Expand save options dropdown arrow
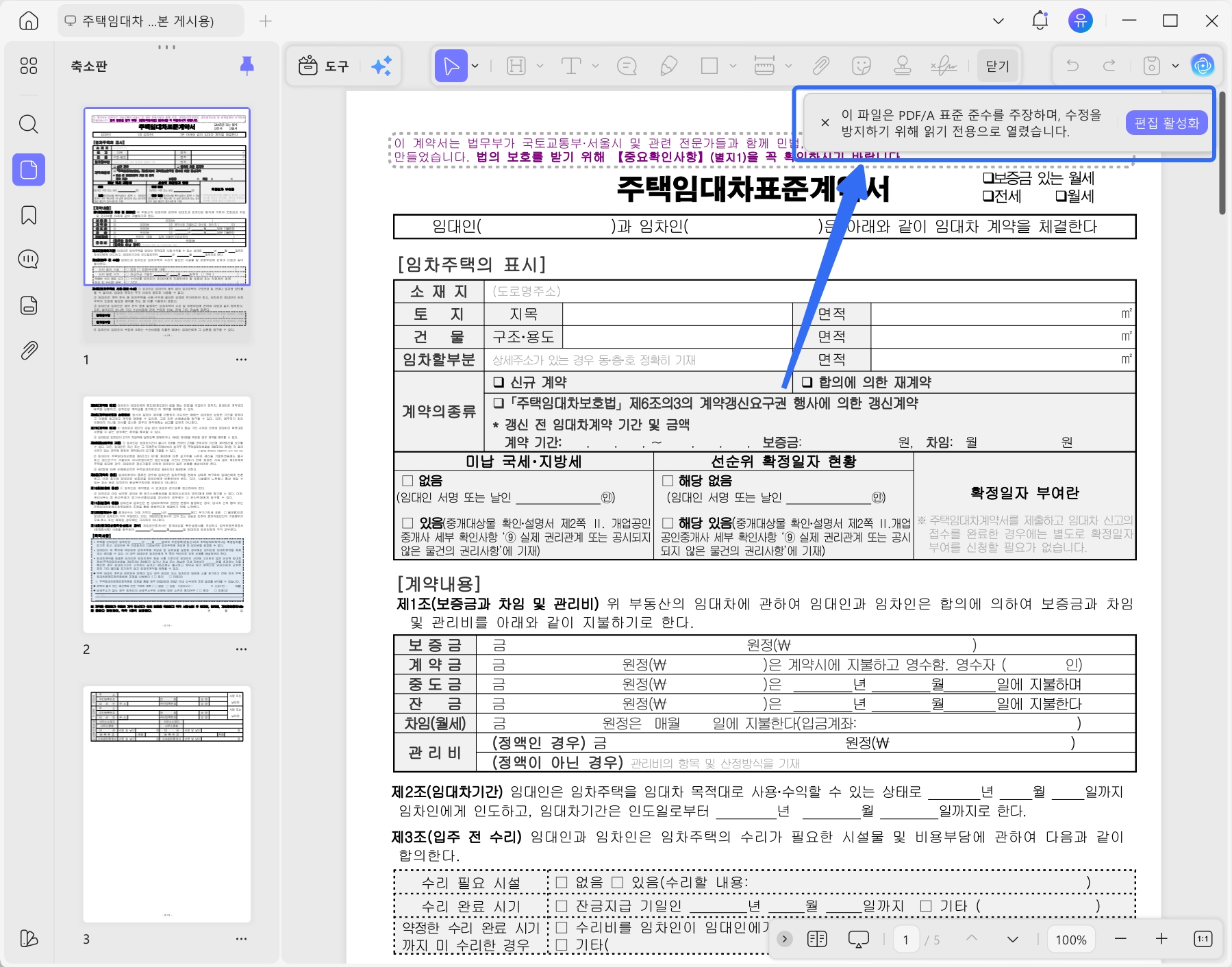Image resolution: width=1232 pixels, height=967 pixels. (x=1175, y=66)
